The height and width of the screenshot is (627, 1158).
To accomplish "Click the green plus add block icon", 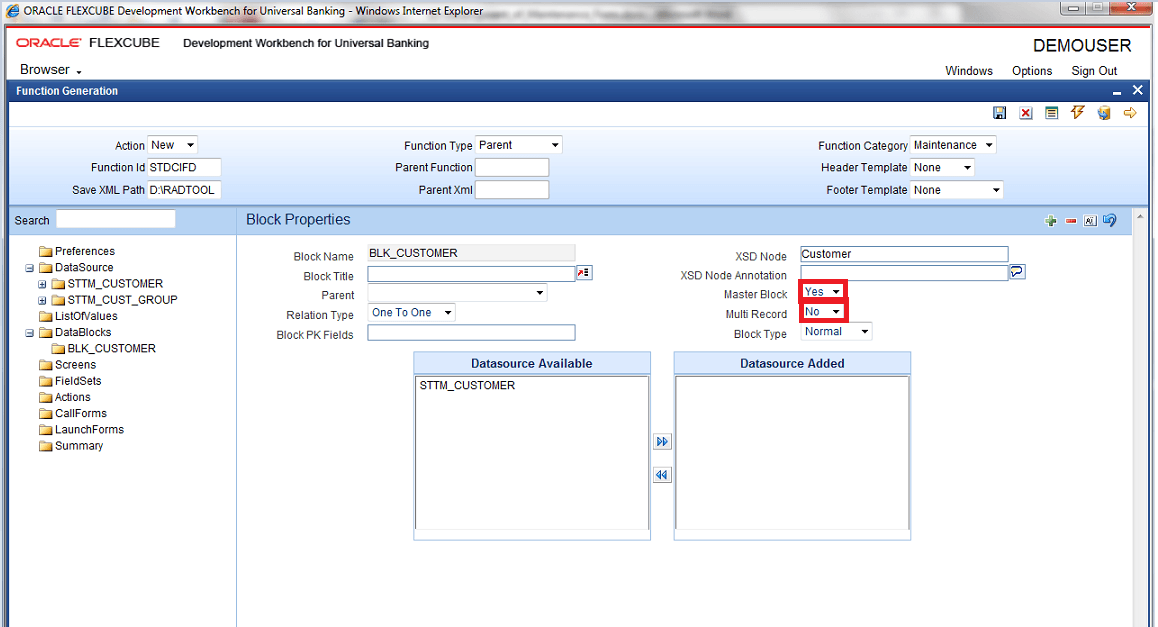I will [1051, 221].
